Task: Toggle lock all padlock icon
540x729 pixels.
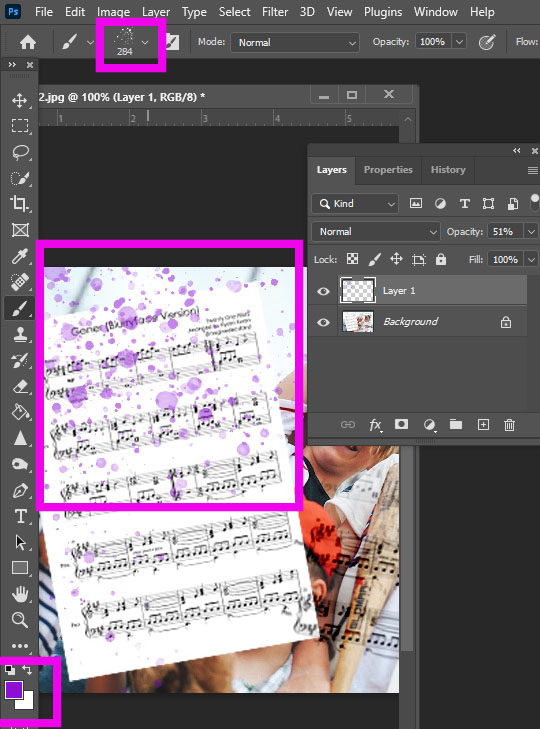Action: 441,259
